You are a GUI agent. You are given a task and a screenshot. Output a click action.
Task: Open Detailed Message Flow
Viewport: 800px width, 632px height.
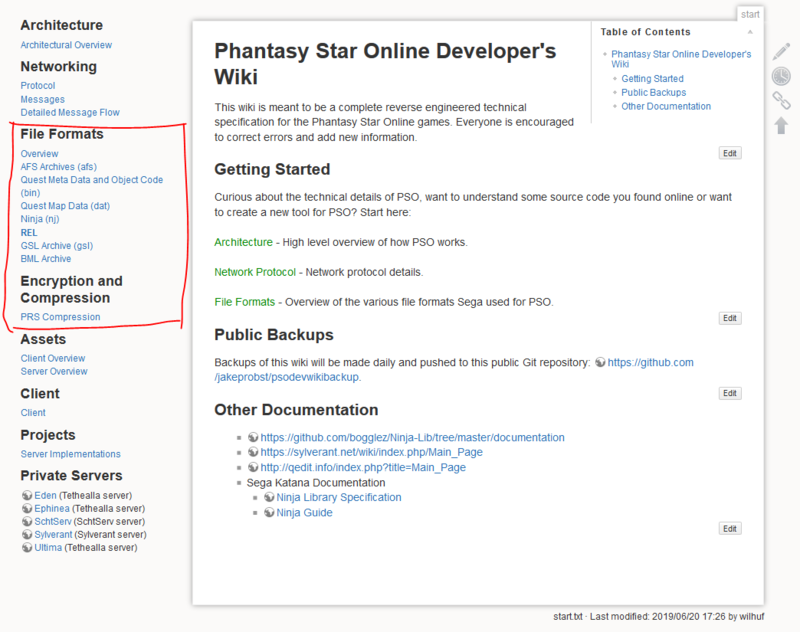tap(70, 112)
